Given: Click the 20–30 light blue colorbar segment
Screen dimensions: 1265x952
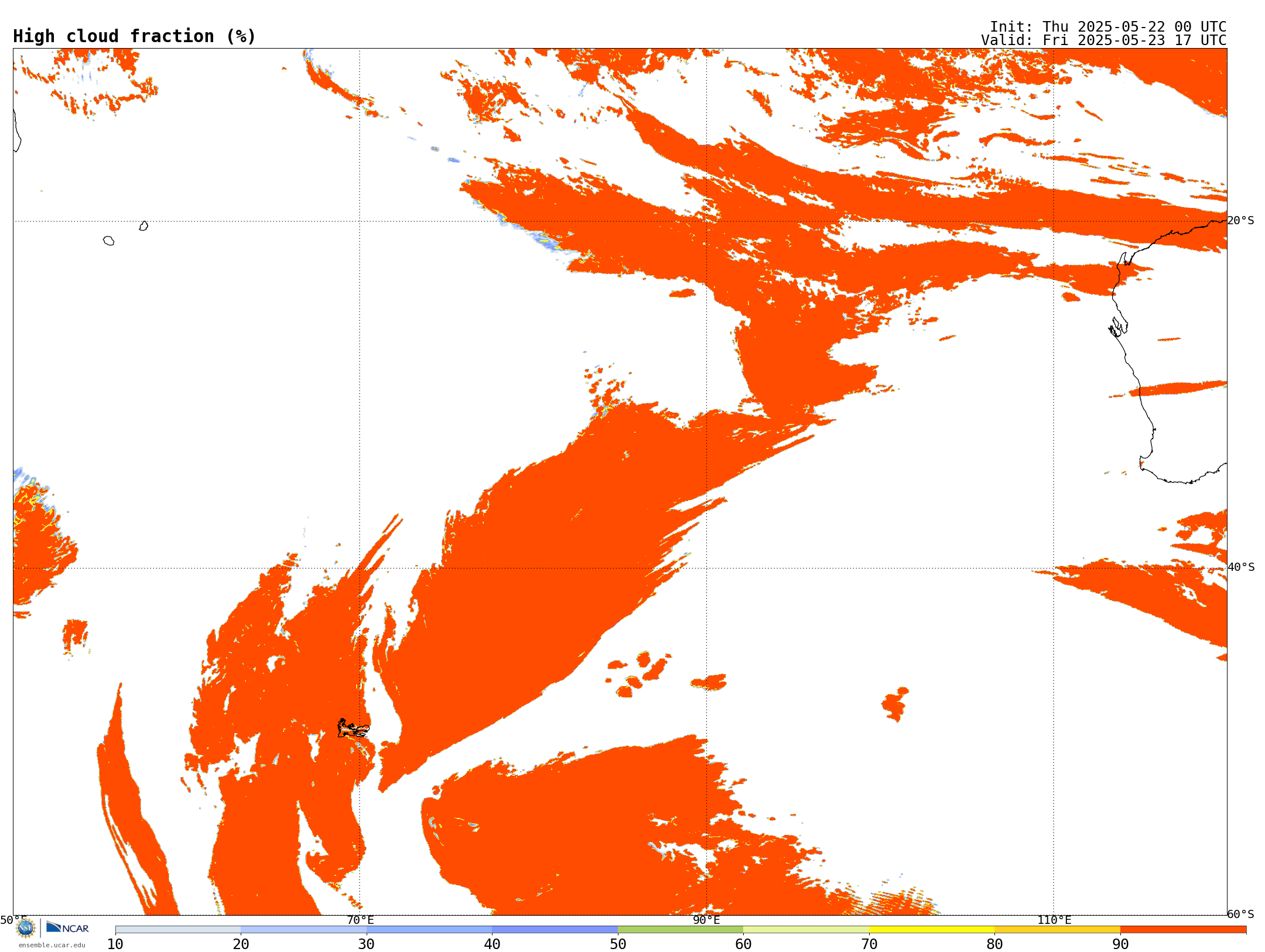Looking at the screenshot, I should coord(303,930).
